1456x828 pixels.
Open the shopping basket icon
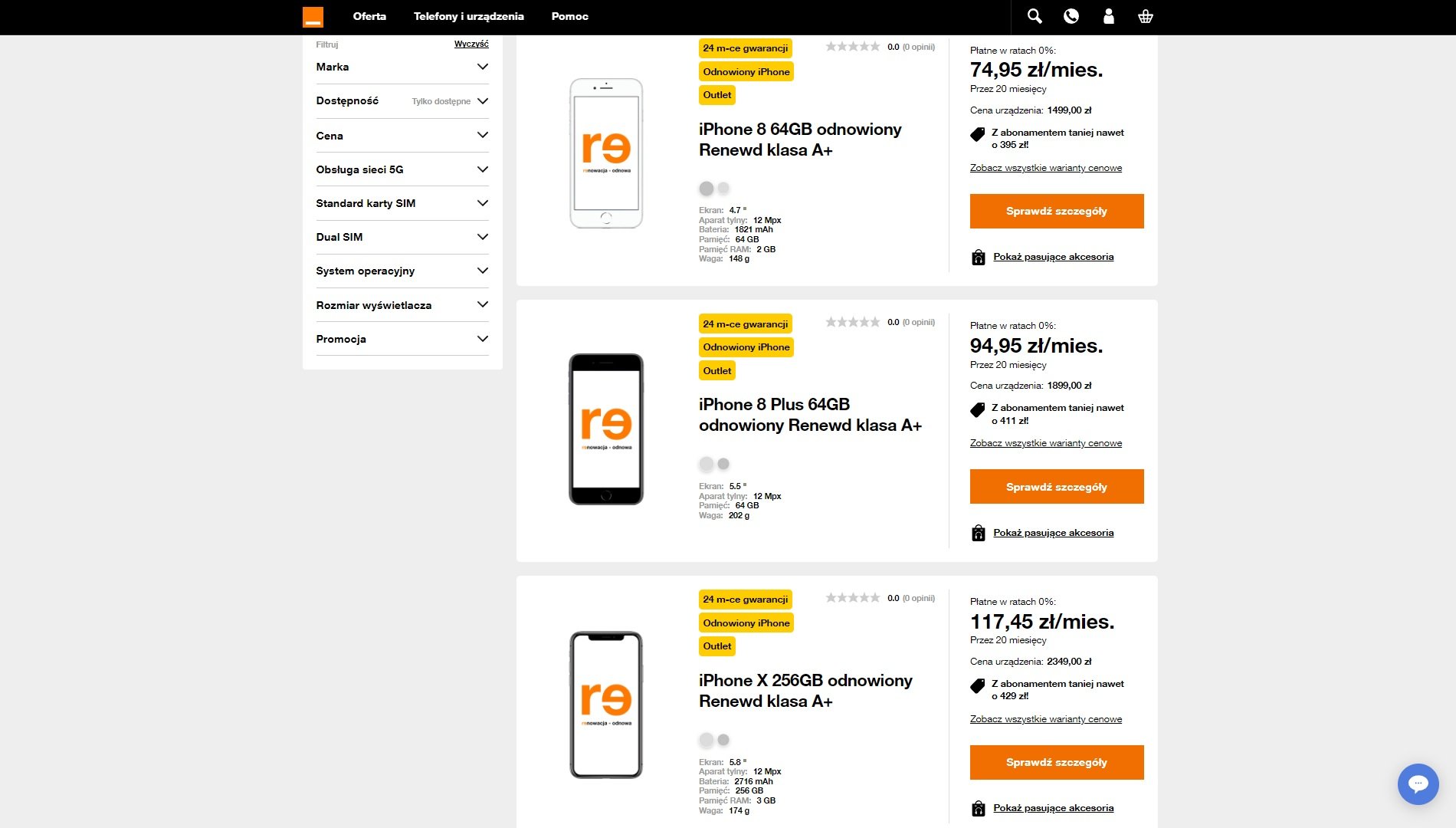pyautogui.click(x=1146, y=16)
